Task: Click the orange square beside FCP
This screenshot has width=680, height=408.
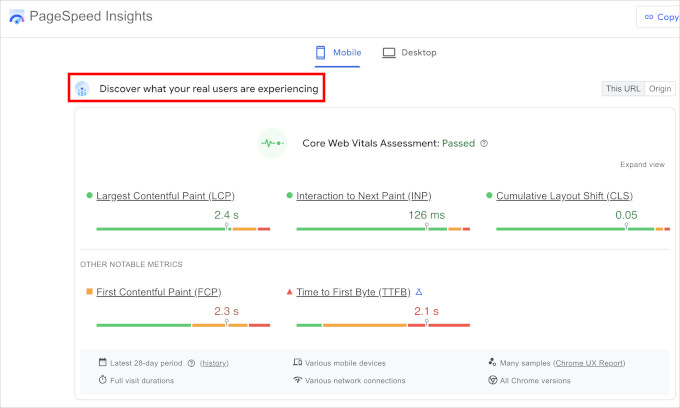Action: coord(89,292)
